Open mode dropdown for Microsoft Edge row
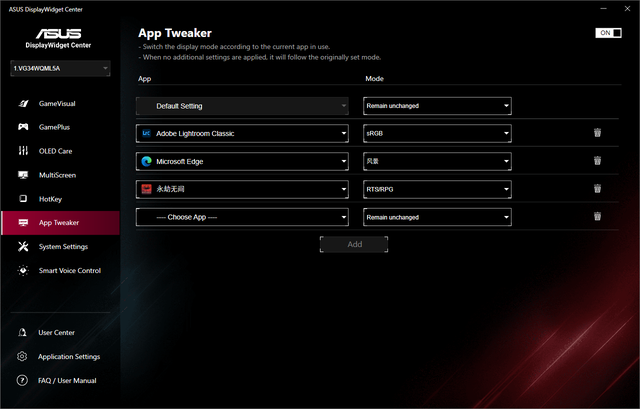This screenshot has height=409, width=640. tap(437, 161)
